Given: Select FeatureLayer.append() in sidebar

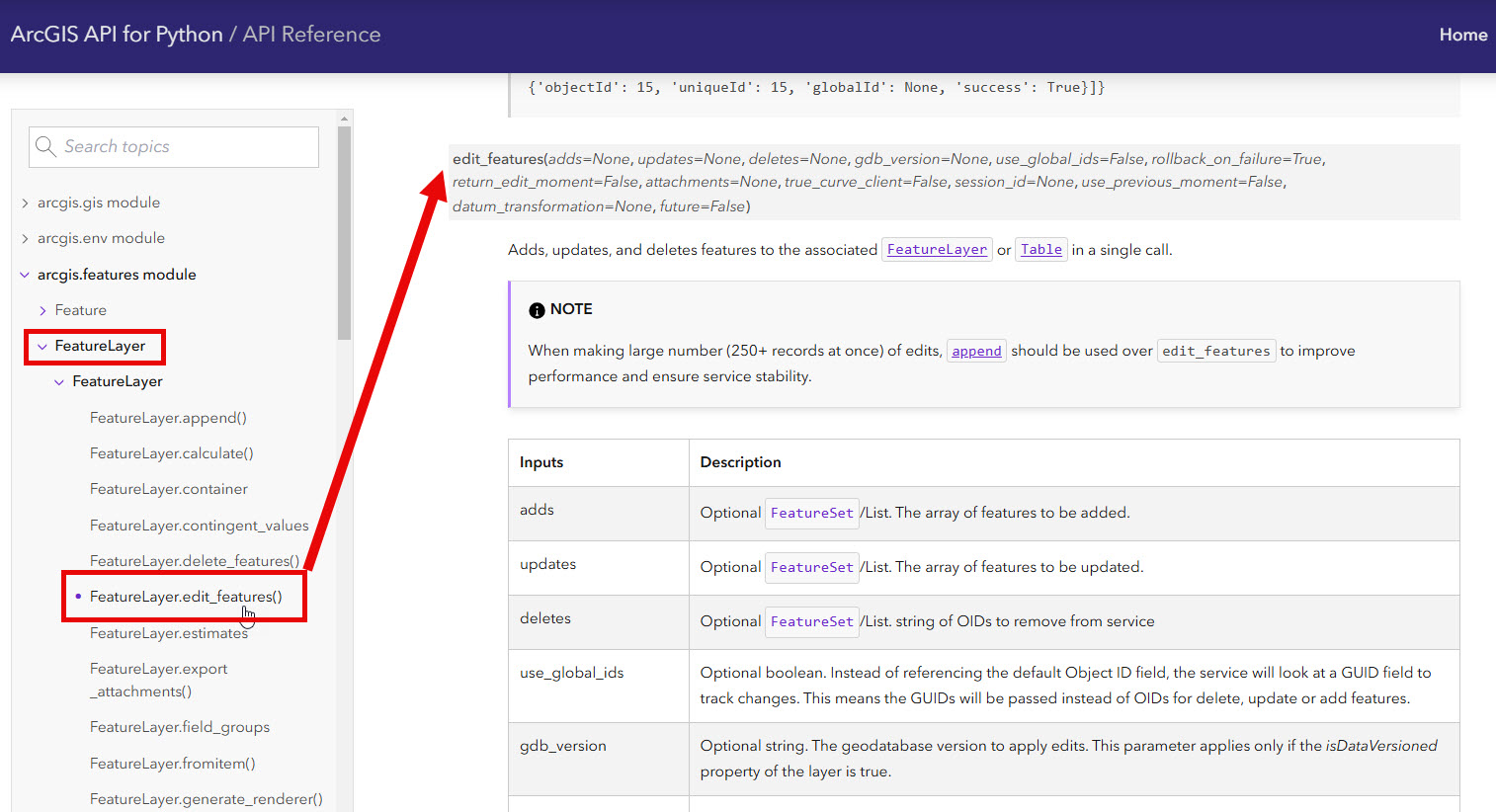Looking at the screenshot, I should (x=168, y=417).
